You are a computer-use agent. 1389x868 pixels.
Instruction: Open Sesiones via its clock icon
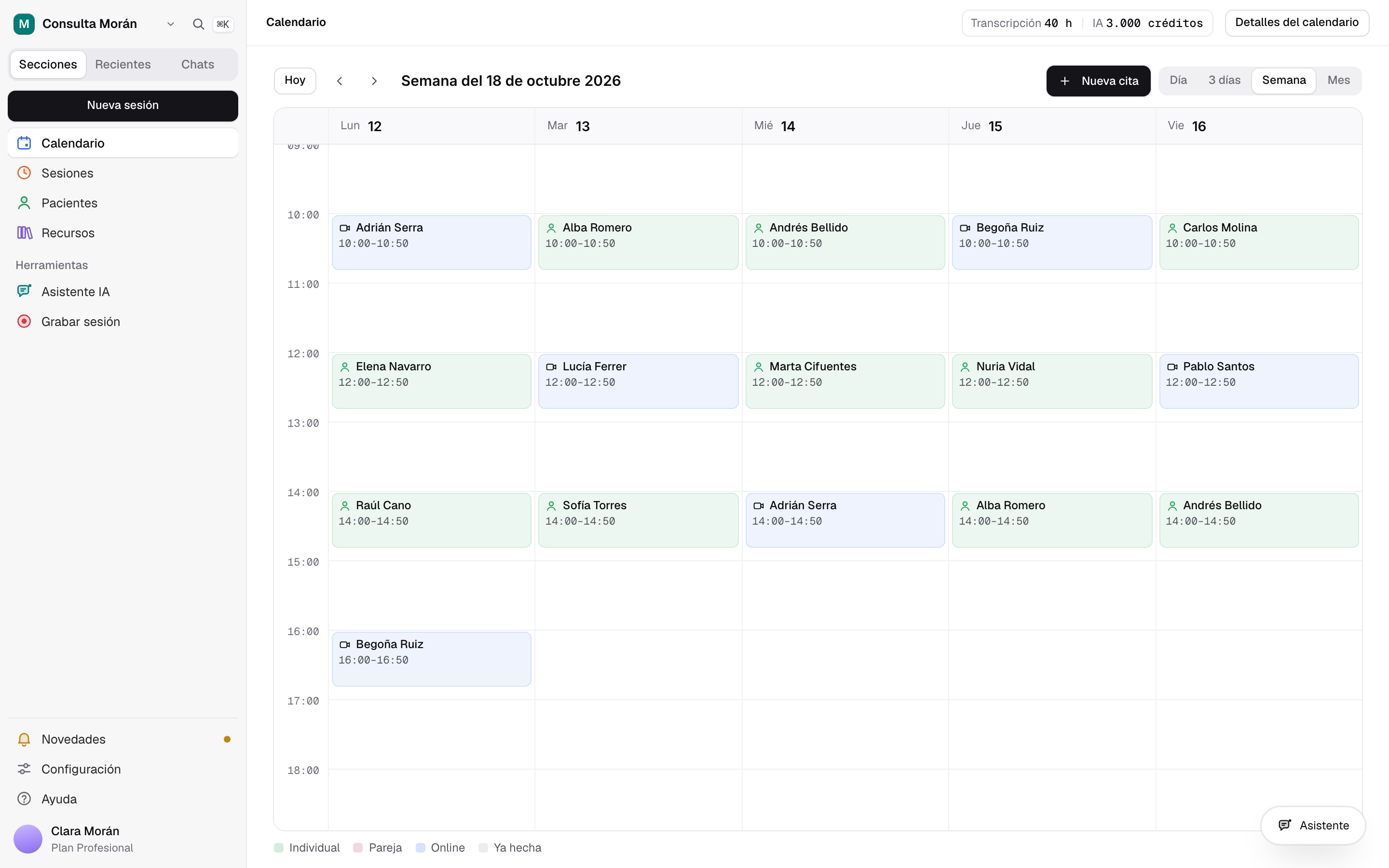click(24, 173)
